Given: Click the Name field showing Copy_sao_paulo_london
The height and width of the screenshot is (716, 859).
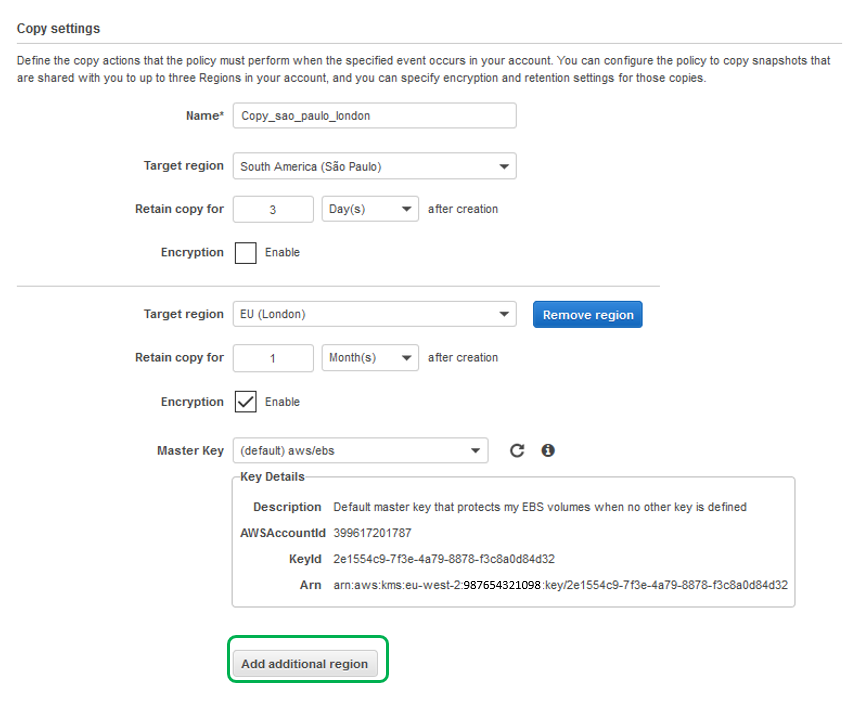Looking at the screenshot, I should pyautogui.click(x=374, y=115).
